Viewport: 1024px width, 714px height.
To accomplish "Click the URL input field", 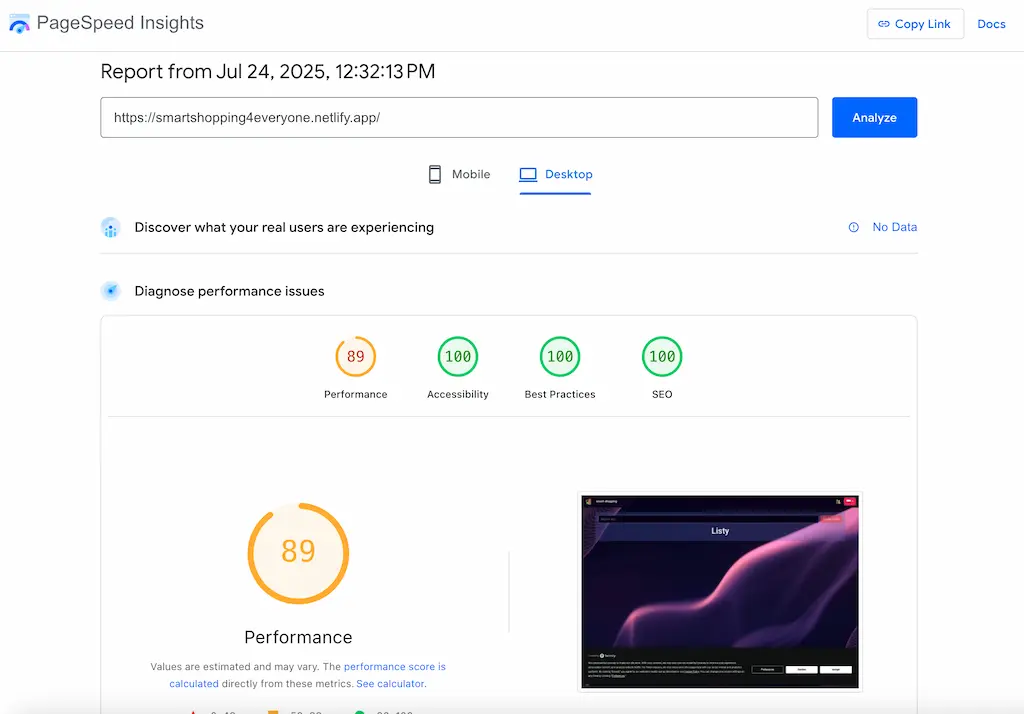I will coord(459,118).
